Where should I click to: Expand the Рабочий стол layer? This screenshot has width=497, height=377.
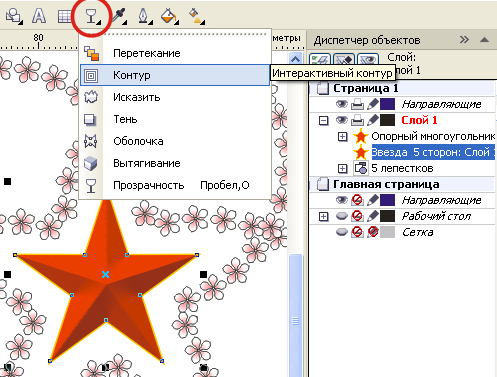(x=323, y=216)
